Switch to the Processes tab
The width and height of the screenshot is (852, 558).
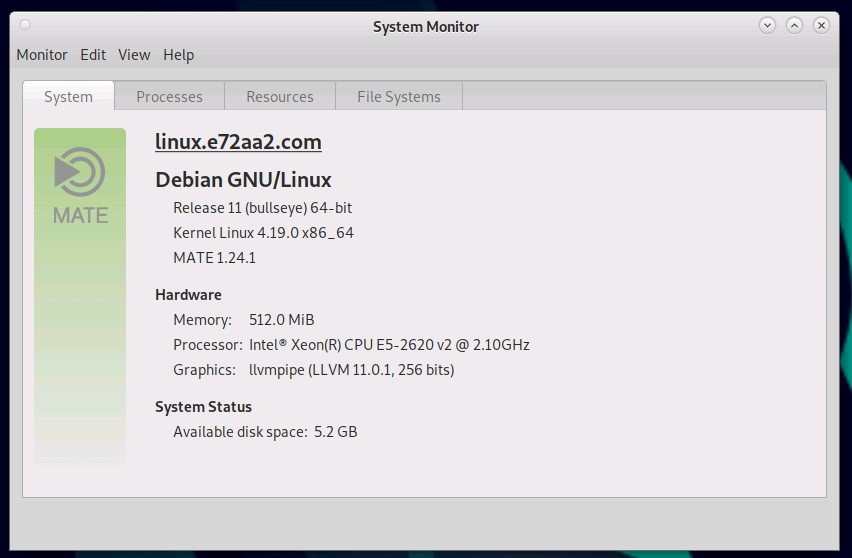[x=170, y=96]
